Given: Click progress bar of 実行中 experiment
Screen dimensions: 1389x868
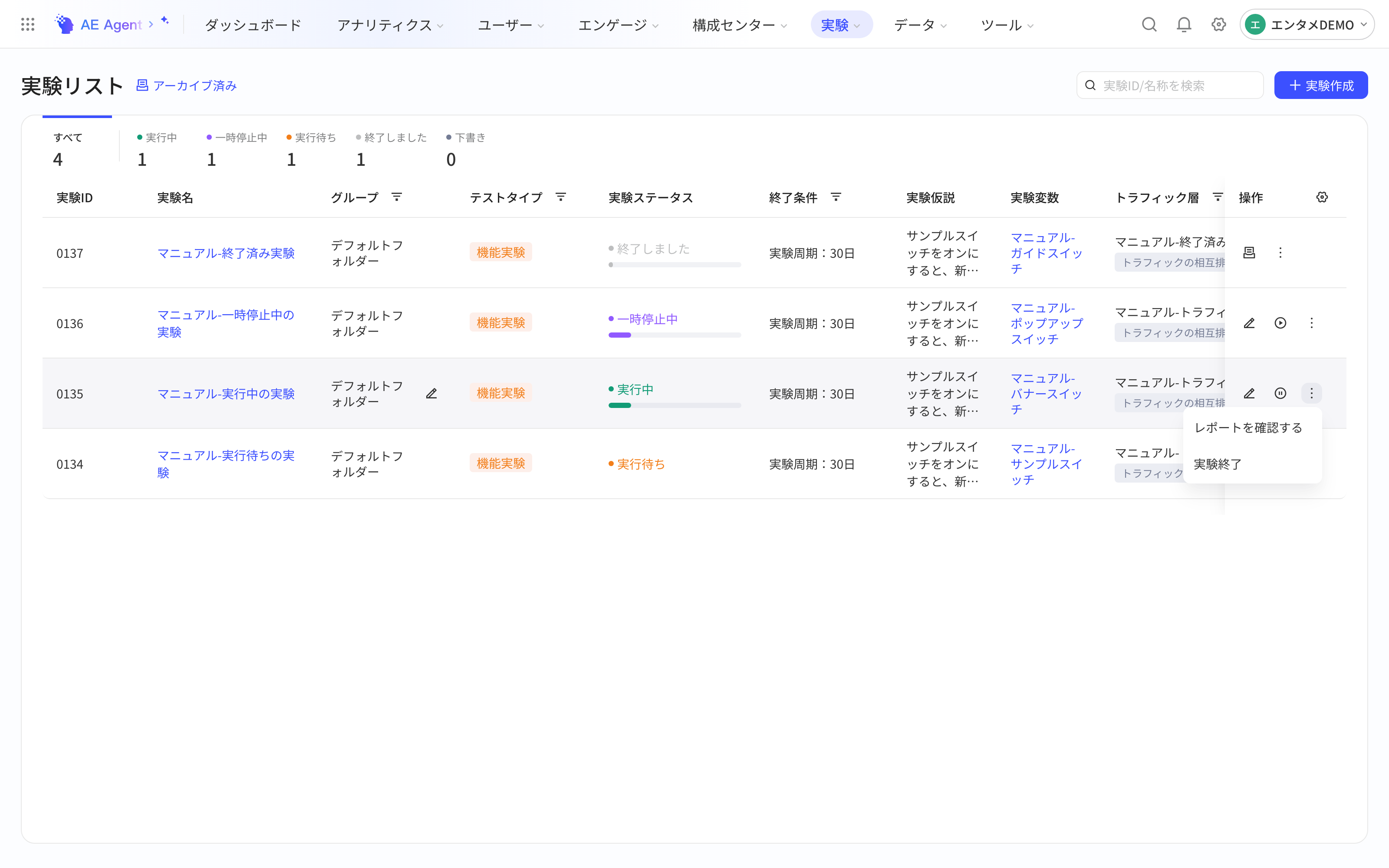Looking at the screenshot, I should point(675,406).
